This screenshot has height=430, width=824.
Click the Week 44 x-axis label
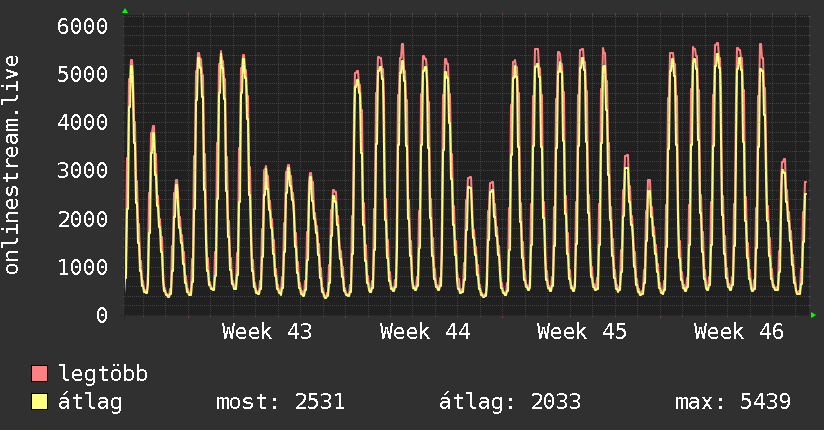425,331
